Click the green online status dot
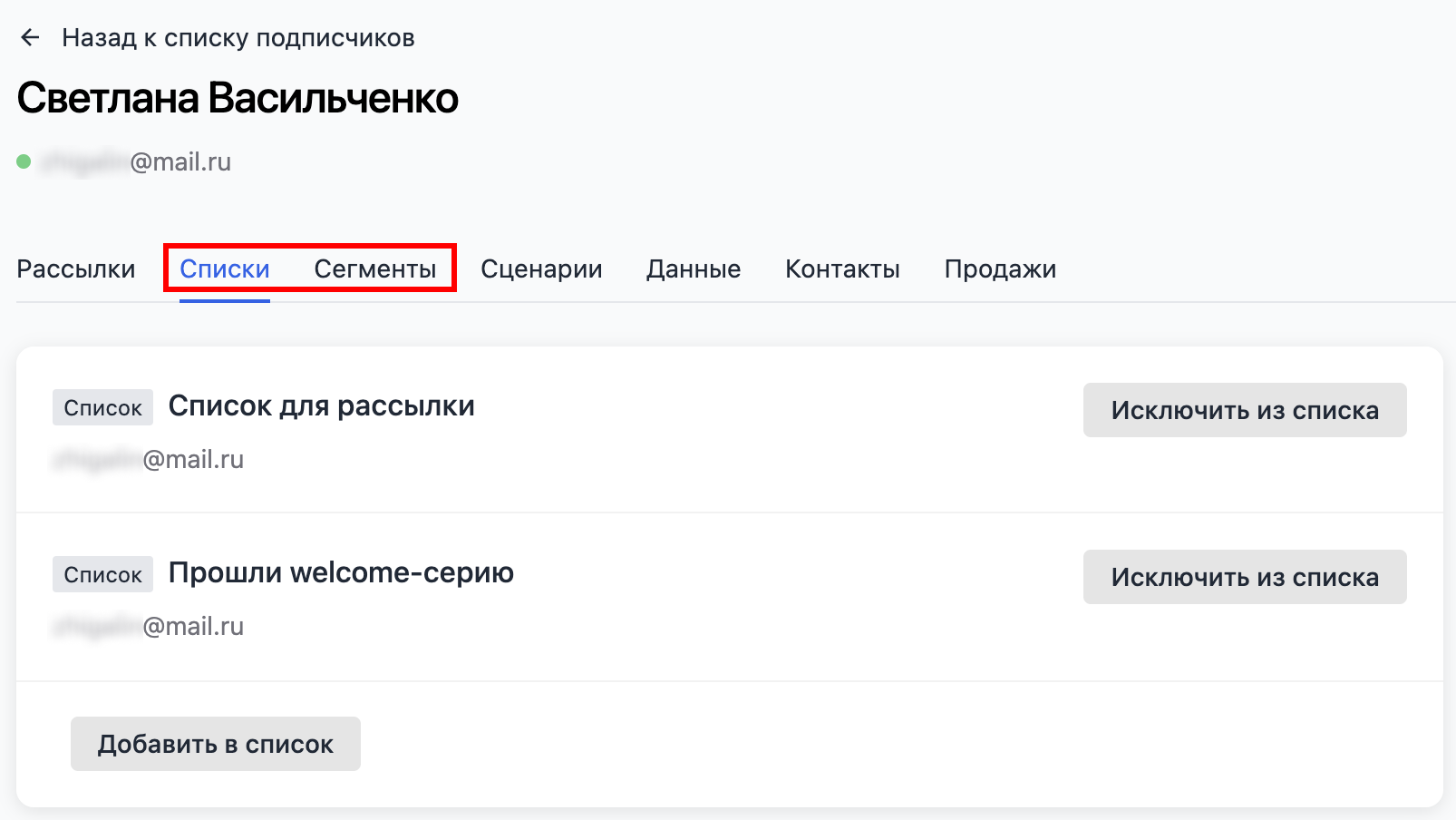Image resolution: width=1456 pixels, height=820 pixels. (22, 161)
